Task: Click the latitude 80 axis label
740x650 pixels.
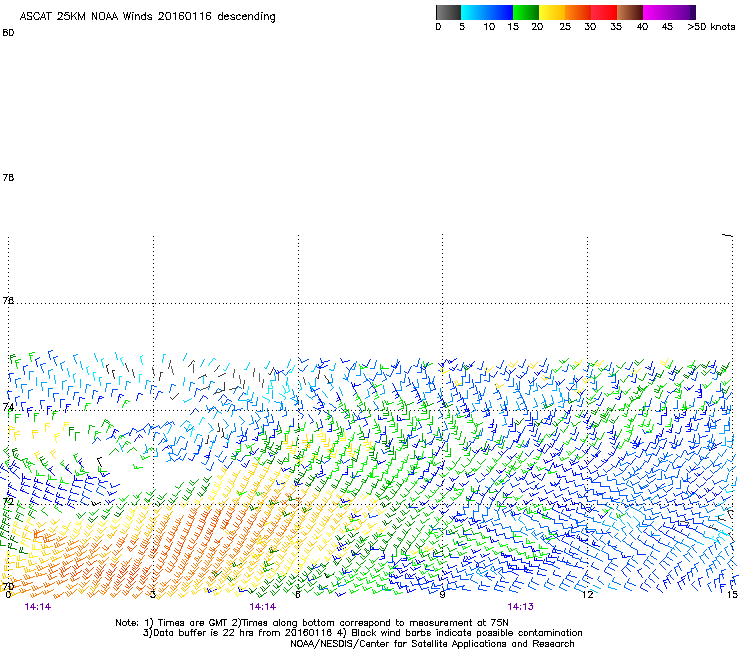Action: (x=8, y=33)
